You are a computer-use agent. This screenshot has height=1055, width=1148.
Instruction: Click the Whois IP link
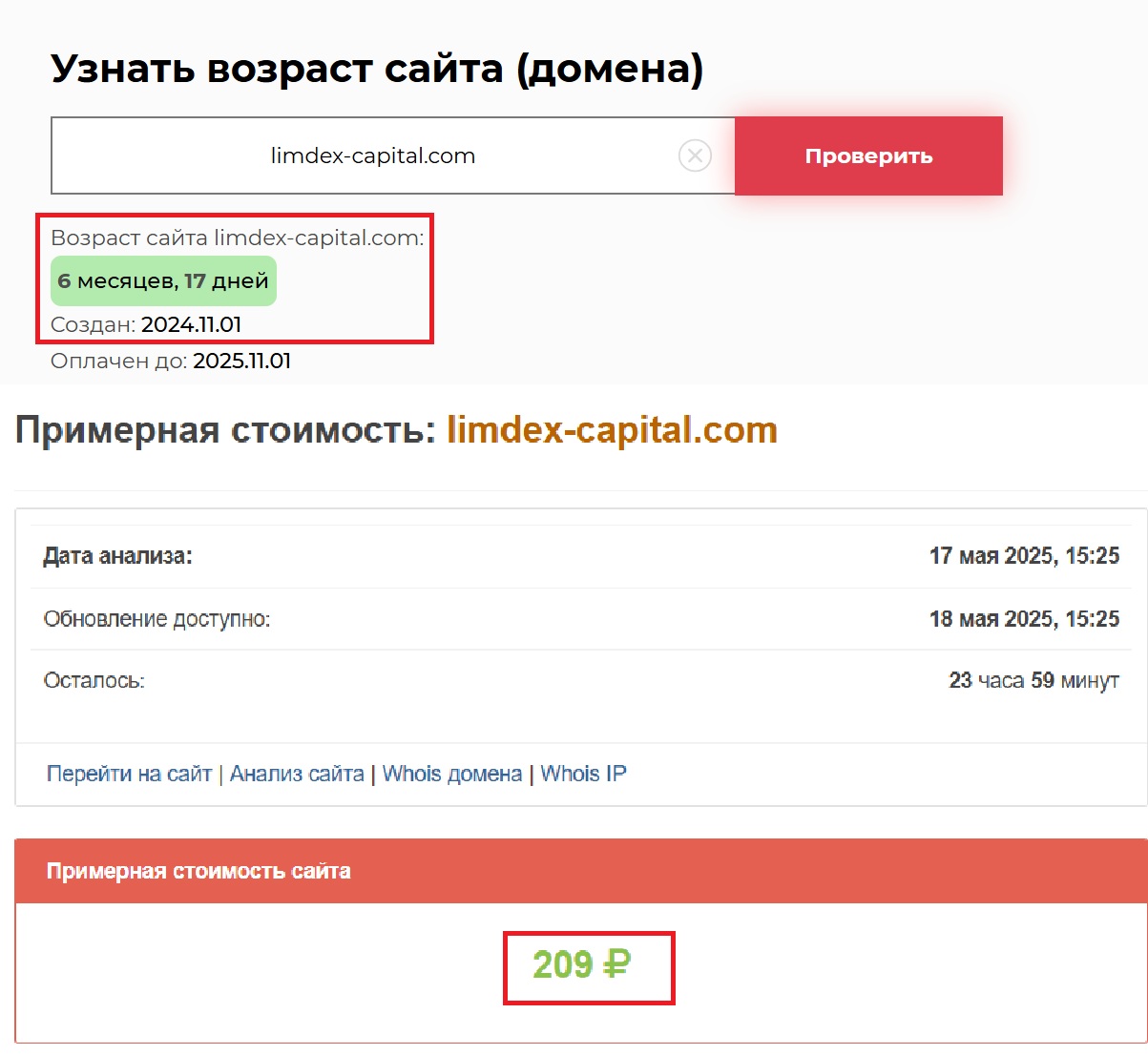pos(583,774)
